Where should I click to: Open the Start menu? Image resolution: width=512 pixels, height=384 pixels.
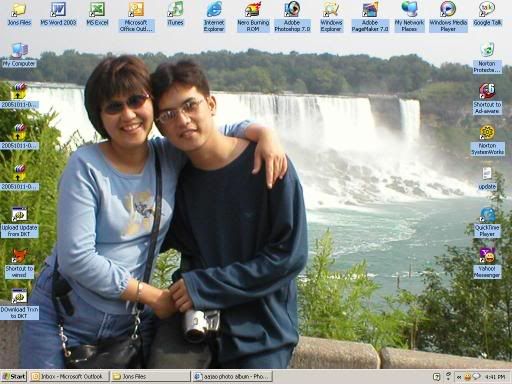14,377
